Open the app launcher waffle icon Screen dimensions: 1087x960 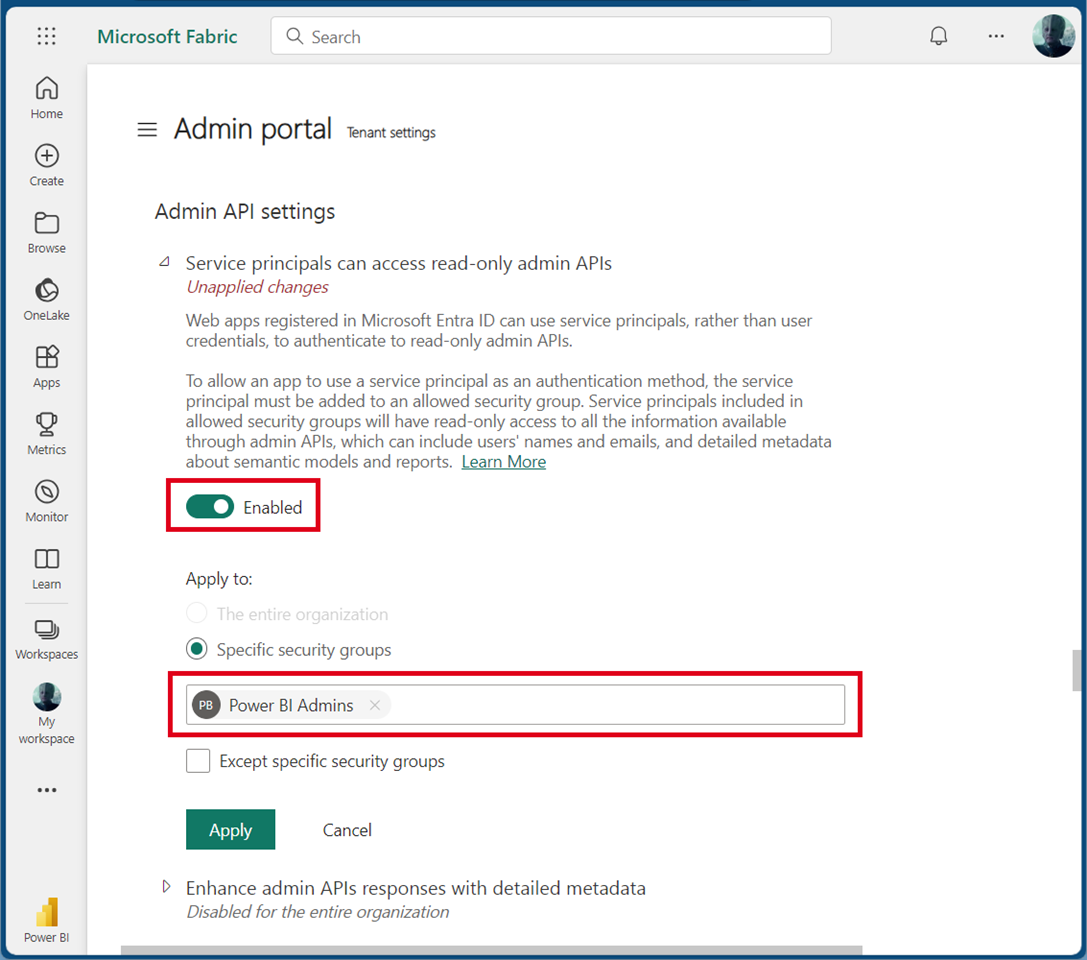(x=46, y=37)
